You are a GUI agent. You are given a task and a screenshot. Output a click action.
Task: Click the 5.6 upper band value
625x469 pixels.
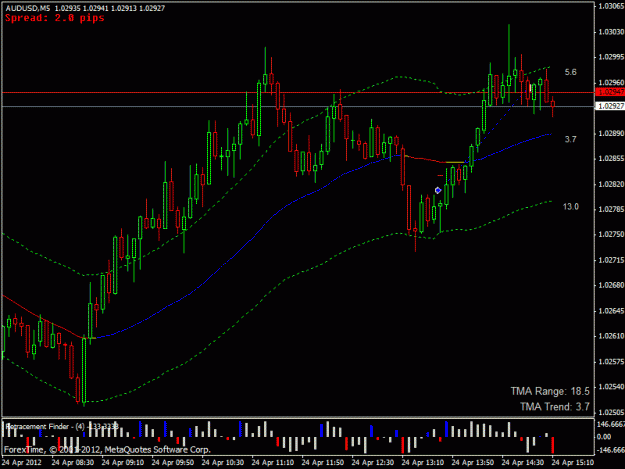[x=570, y=72]
